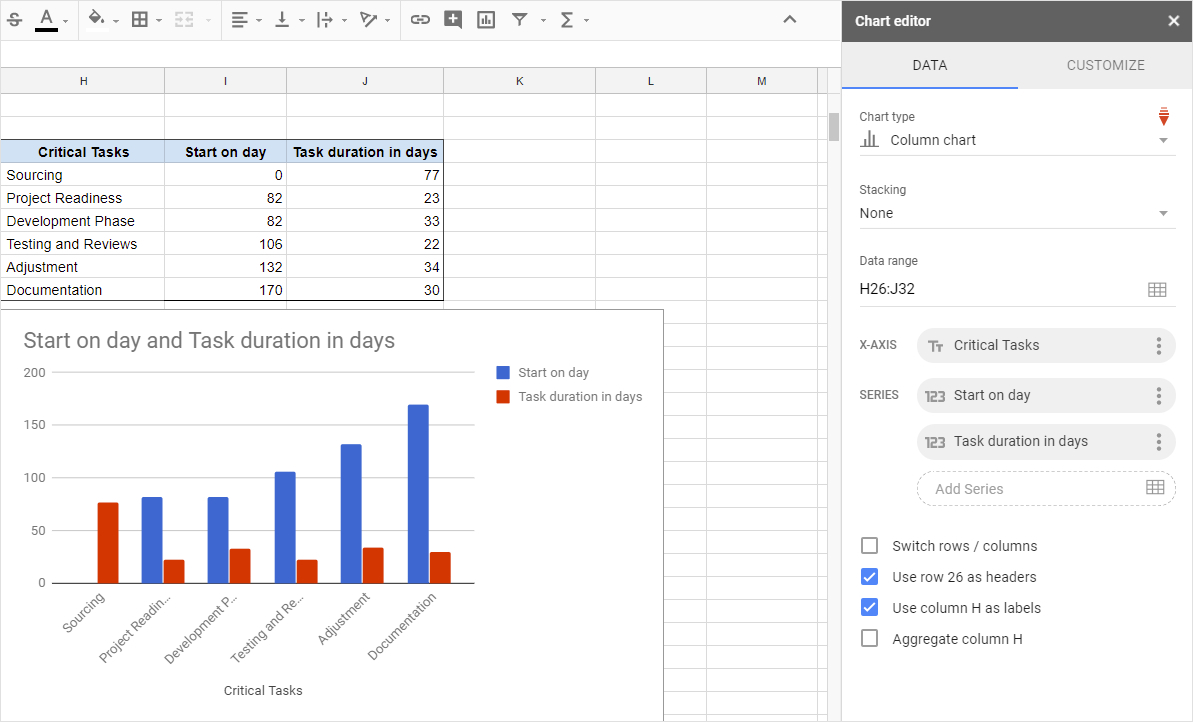Click the Add Series button
1193x722 pixels.
point(1045,489)
